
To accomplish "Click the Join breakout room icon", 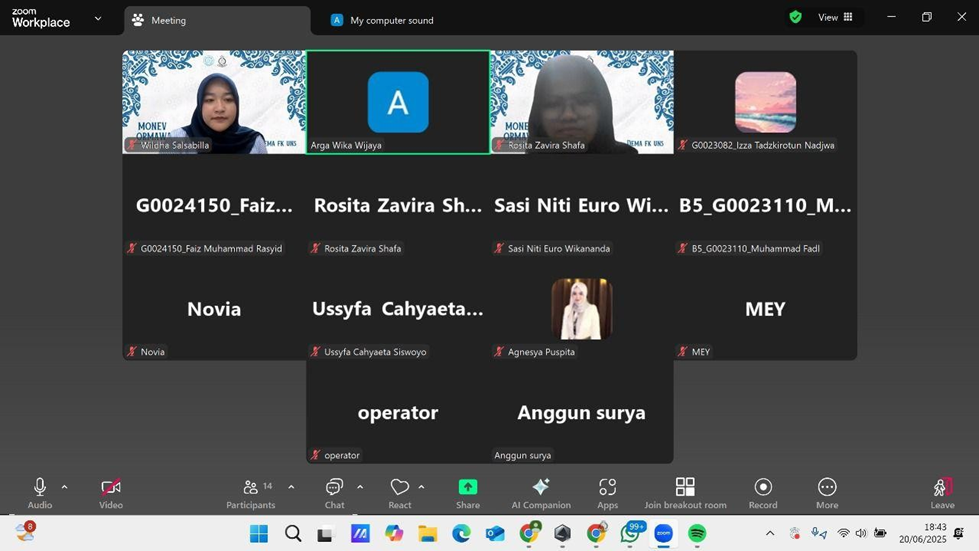I will click(685, 491).
